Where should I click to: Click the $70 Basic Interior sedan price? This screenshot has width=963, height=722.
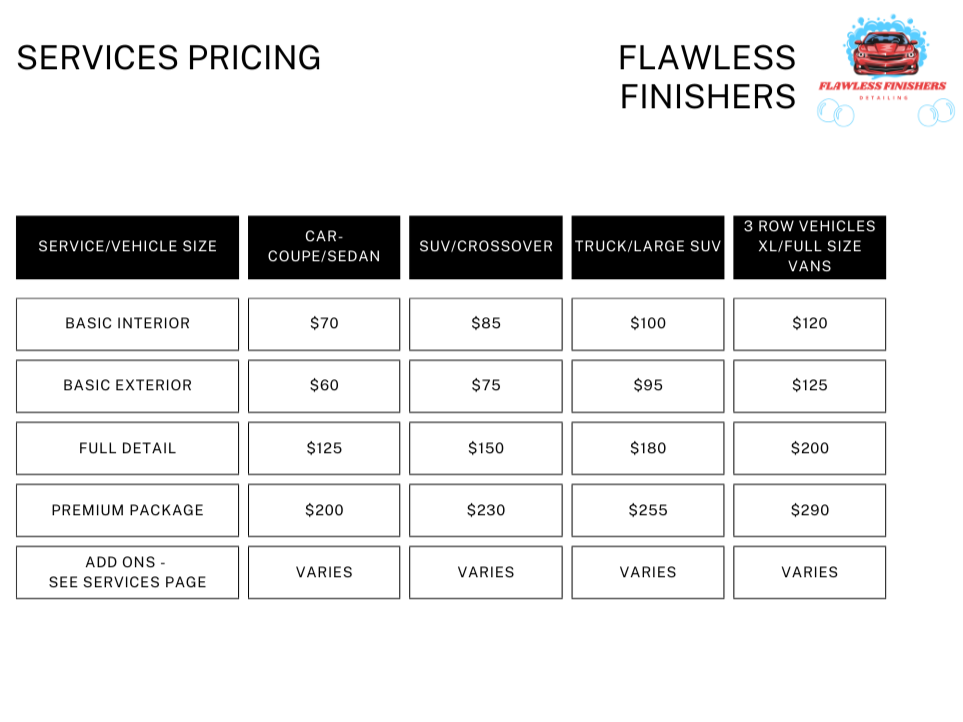(324, 324)
